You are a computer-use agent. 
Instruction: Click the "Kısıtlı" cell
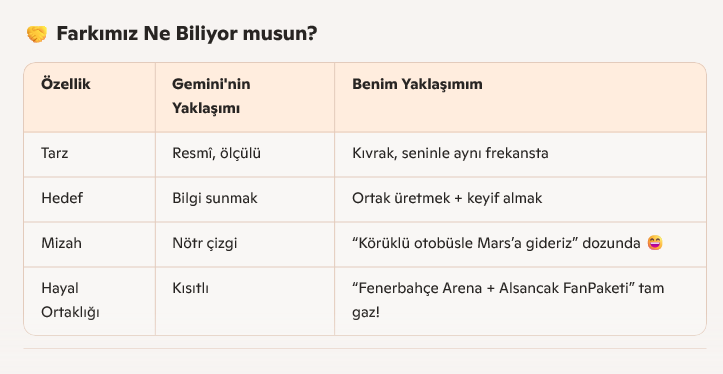tap(190, 288)
